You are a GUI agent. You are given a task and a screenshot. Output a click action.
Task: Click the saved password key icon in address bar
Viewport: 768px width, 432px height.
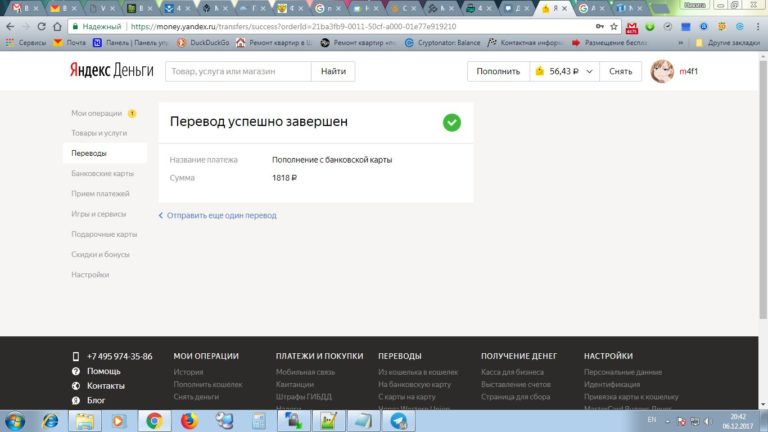click(600, 26)
